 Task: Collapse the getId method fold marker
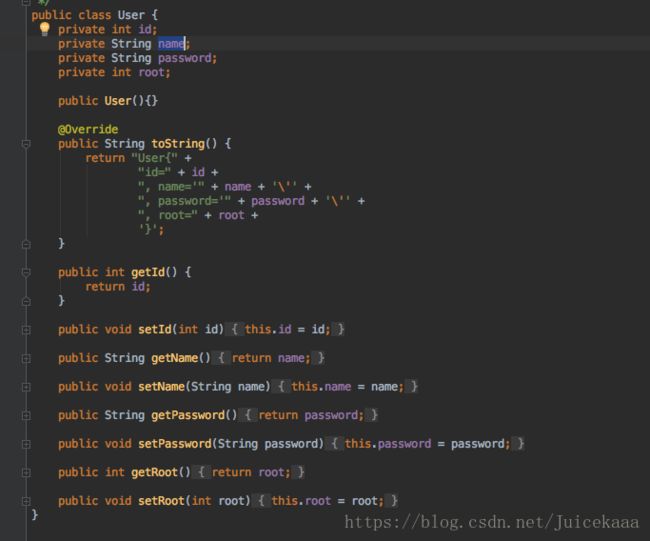26,272
